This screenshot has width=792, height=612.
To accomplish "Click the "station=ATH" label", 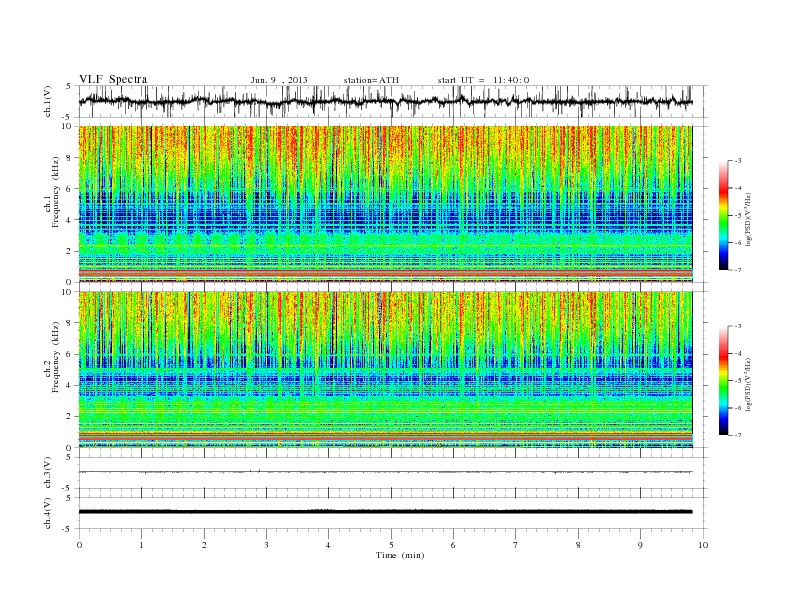I will (371, 80).
